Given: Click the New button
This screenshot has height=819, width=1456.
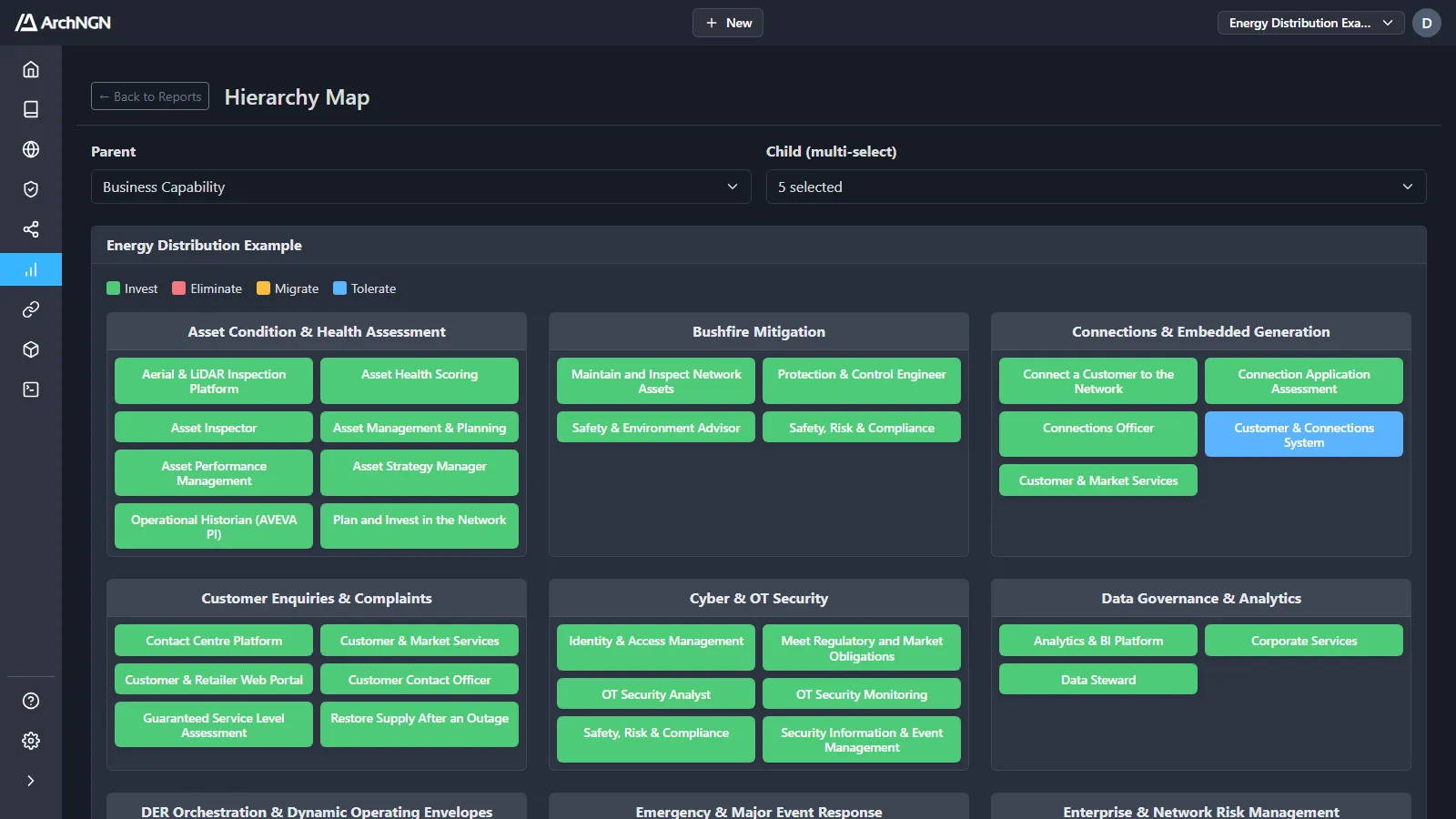Looking at the screenshot, I should [x=728, y=23].
